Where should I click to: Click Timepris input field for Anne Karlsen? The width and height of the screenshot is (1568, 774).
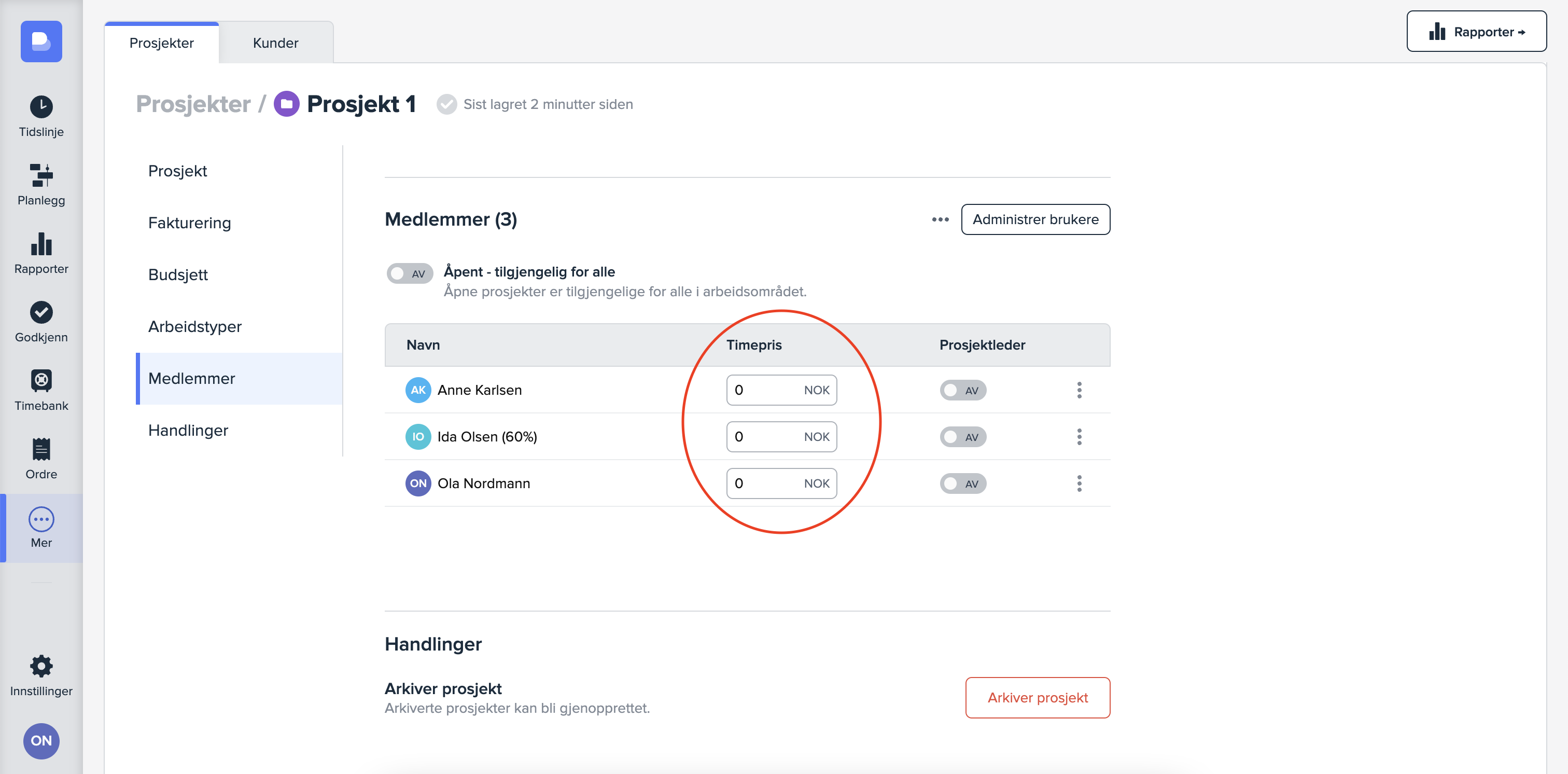point(764,390)
